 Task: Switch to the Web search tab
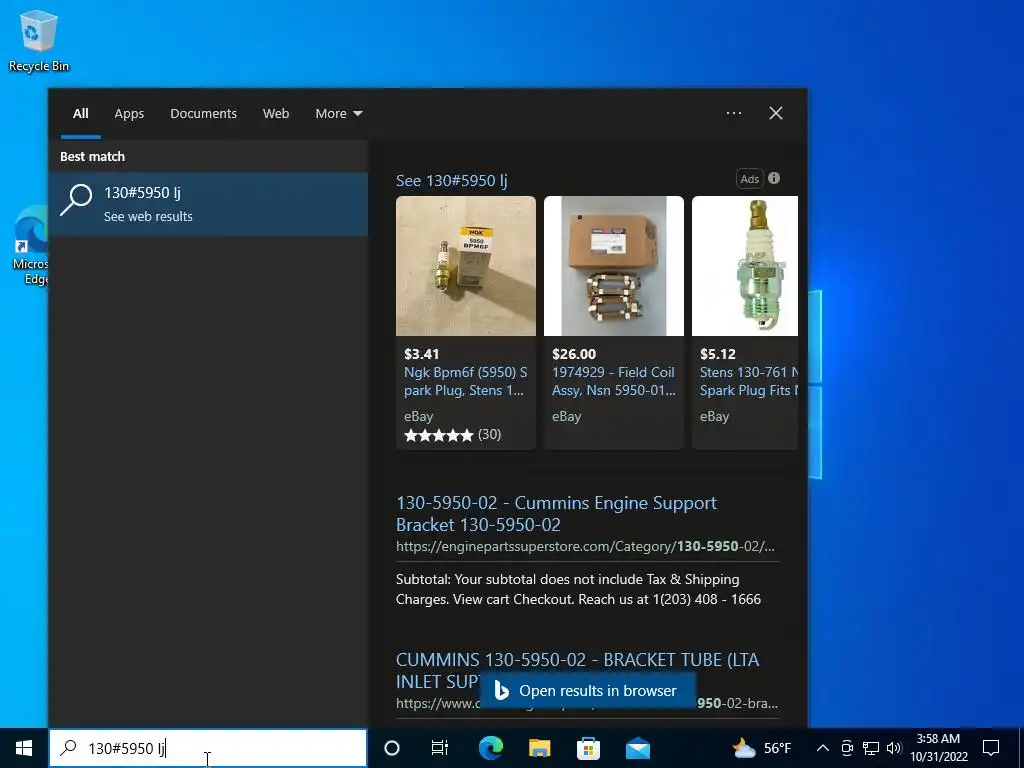276,113
